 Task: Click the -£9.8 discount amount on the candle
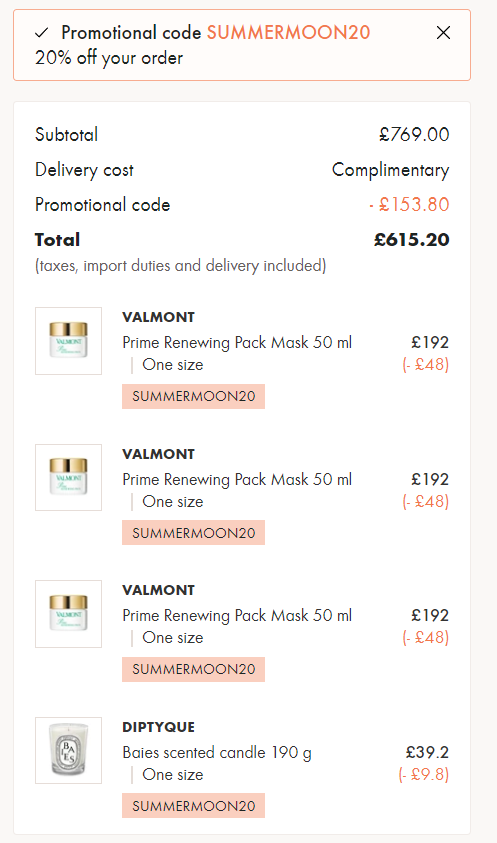pyautogui.click(x=424, y=775)
